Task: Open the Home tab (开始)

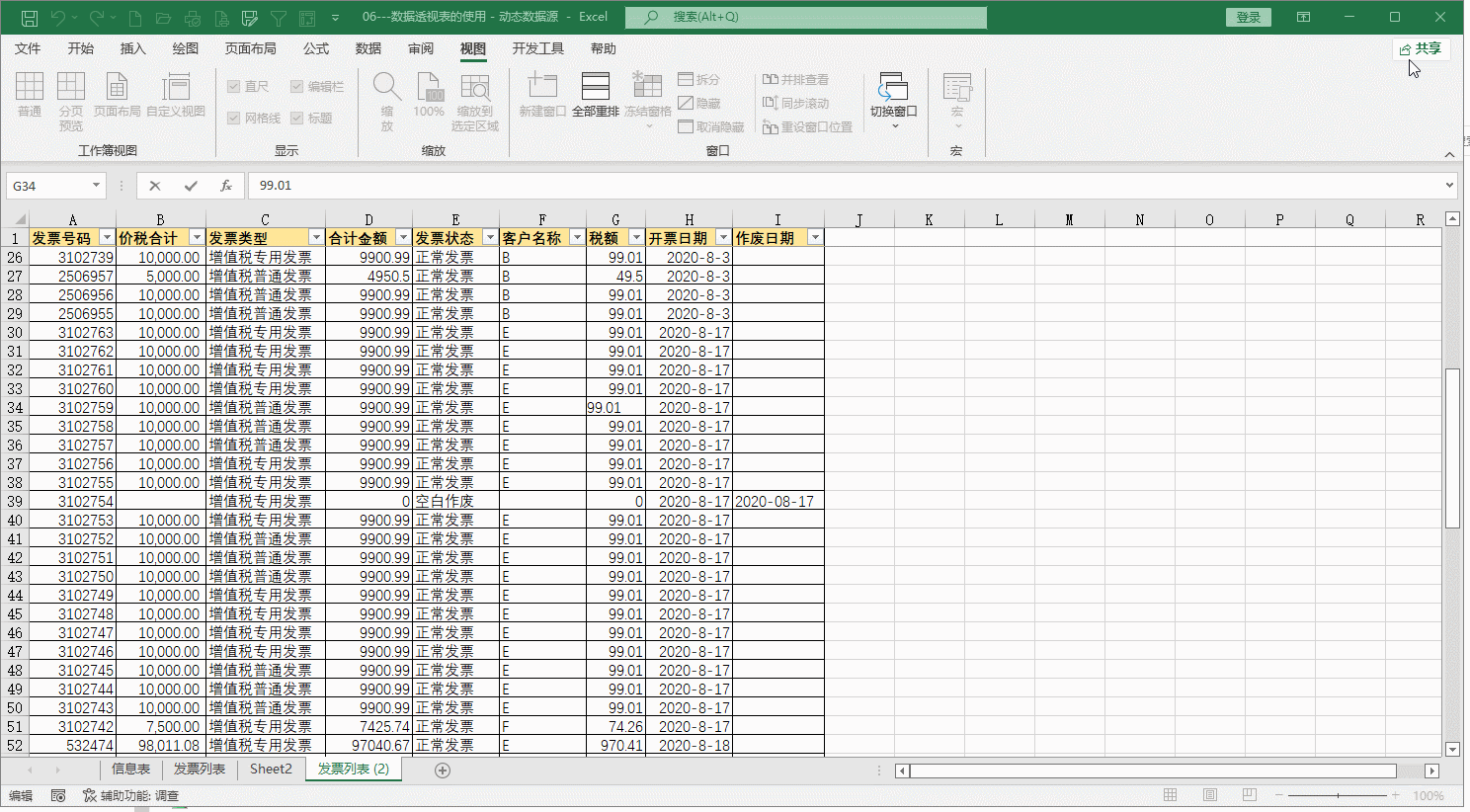Action: pyautogui.click(x=81, y=48)
